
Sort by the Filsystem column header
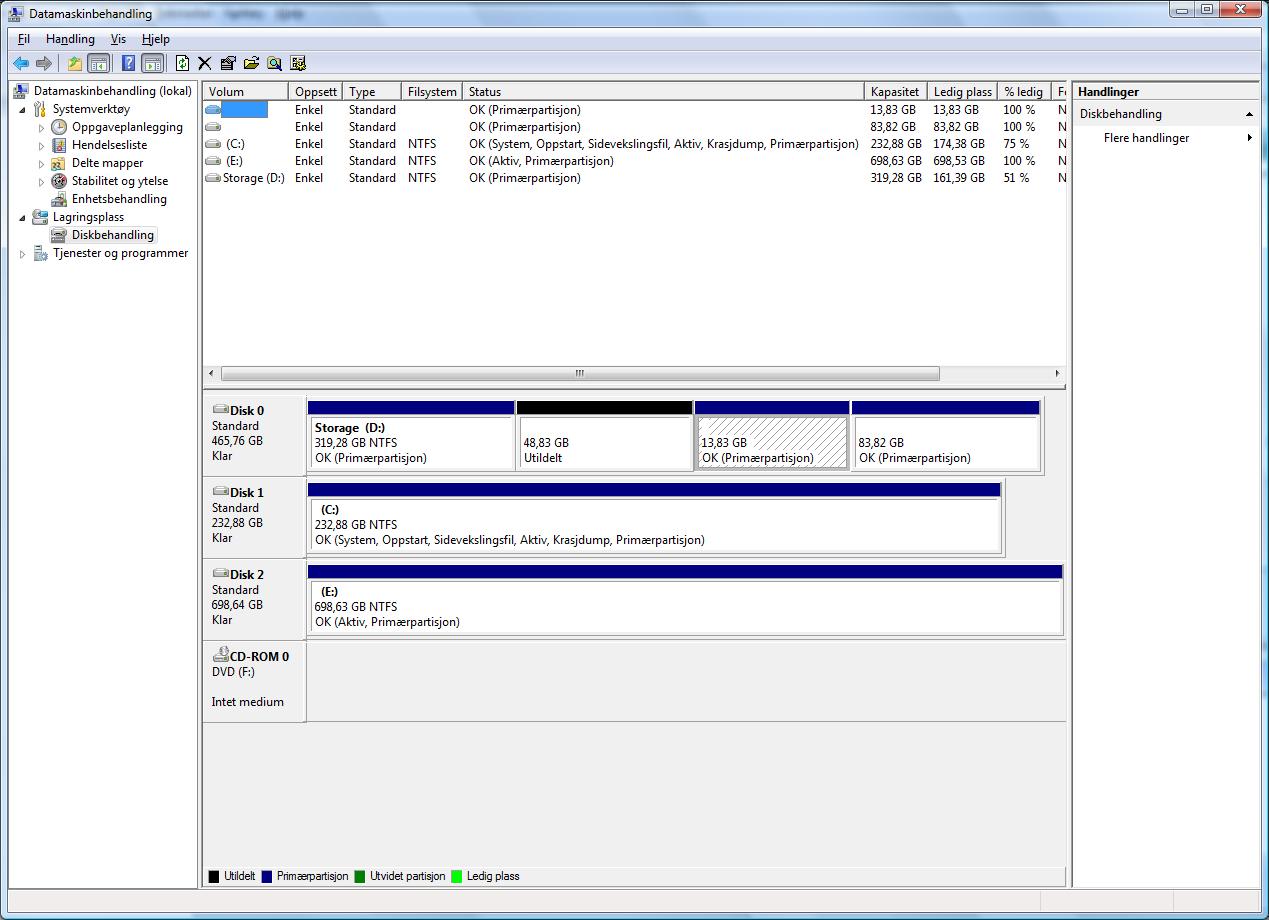432,91
